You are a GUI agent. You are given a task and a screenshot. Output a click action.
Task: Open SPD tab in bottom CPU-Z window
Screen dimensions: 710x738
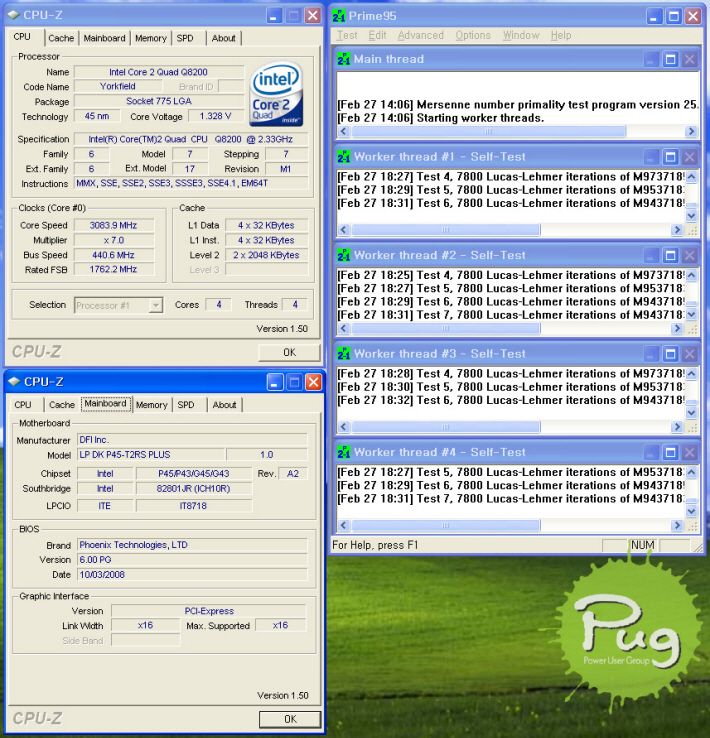tap(186, 405)
